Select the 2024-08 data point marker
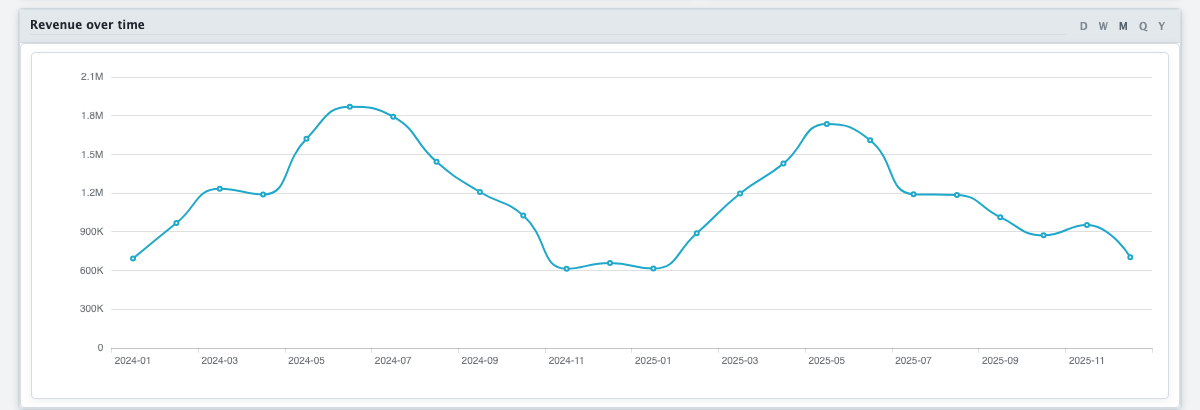The height and width of the screenshot is (410, 1200). (437, 162)
